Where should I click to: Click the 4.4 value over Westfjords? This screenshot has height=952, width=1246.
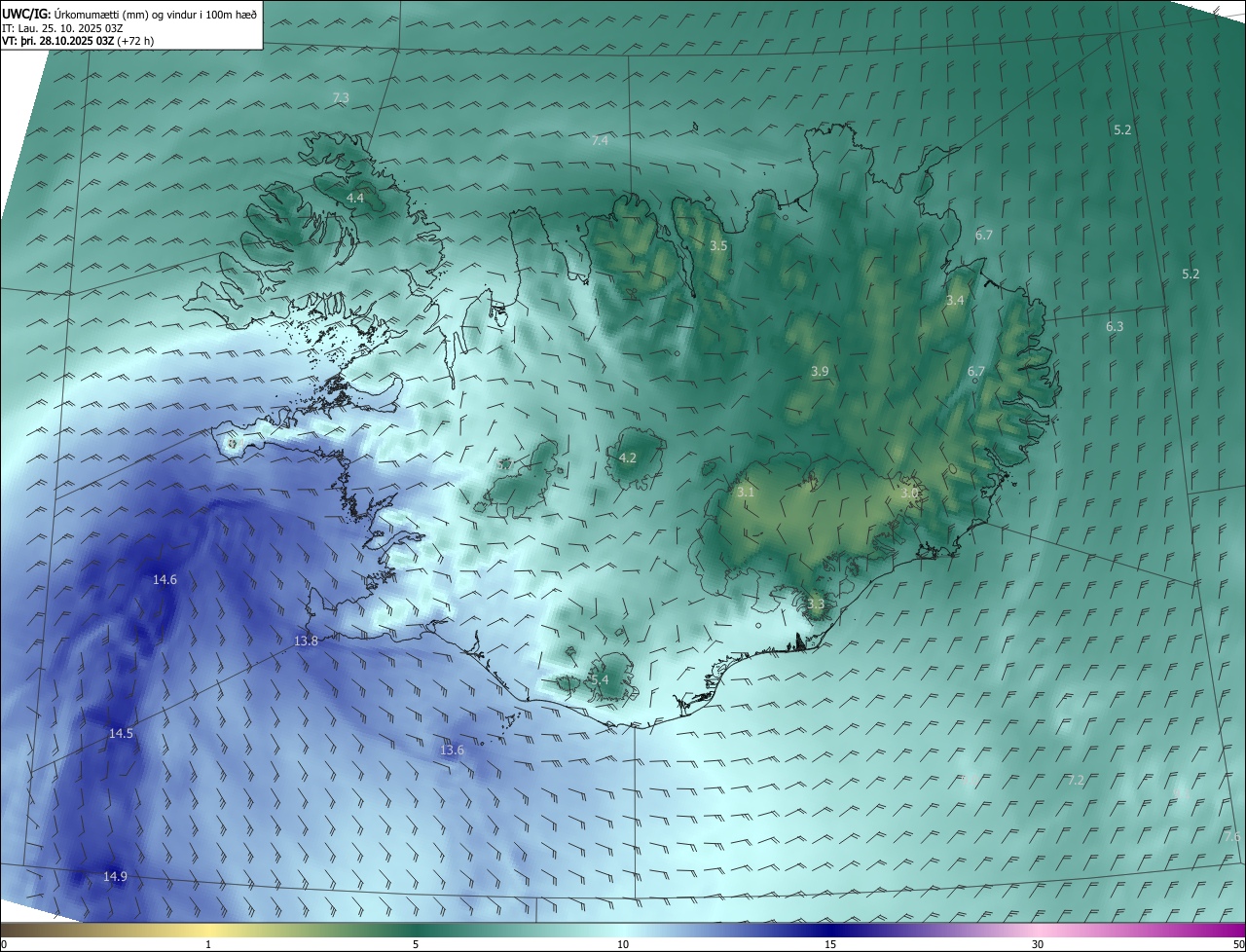click(x=355, y=199)
